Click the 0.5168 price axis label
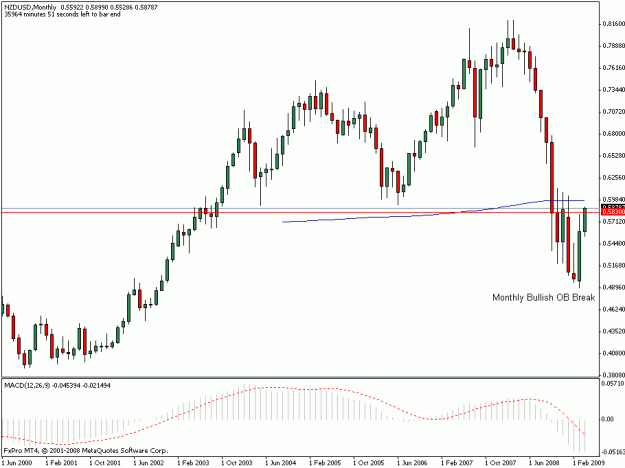 613,265
